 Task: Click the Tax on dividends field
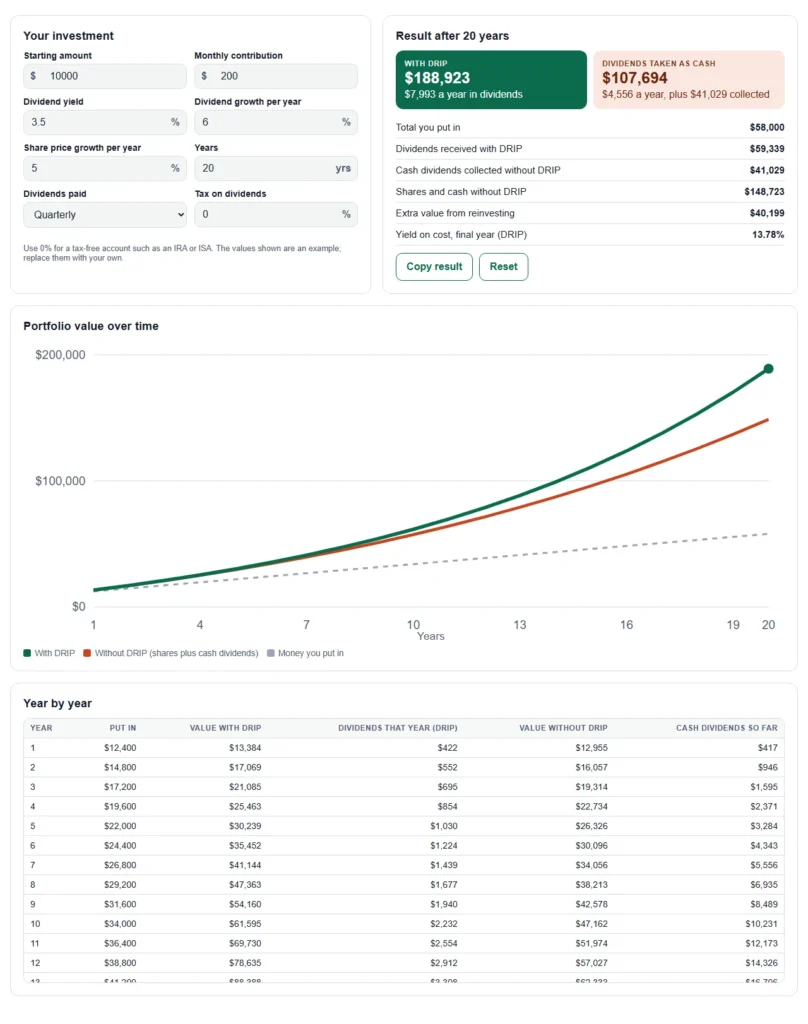coord(276,215)
